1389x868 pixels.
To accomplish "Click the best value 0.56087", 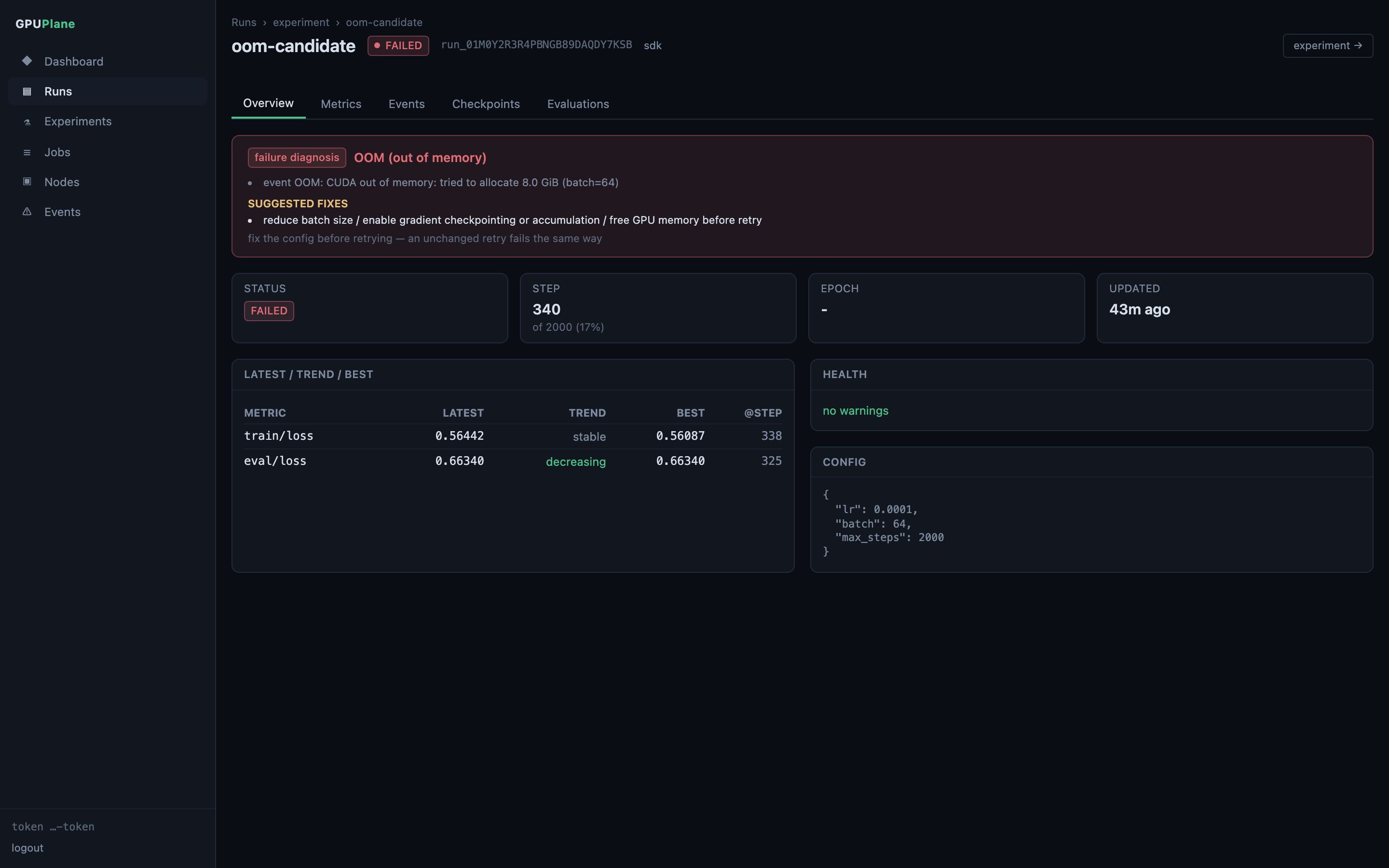I will click(x=680, y=436).
